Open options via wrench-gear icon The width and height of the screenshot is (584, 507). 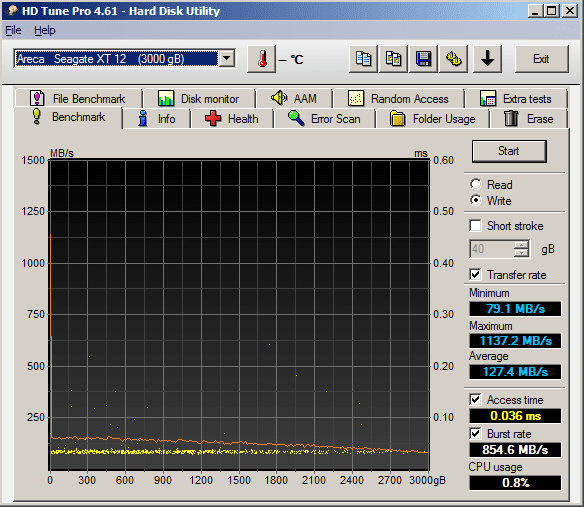454,59
